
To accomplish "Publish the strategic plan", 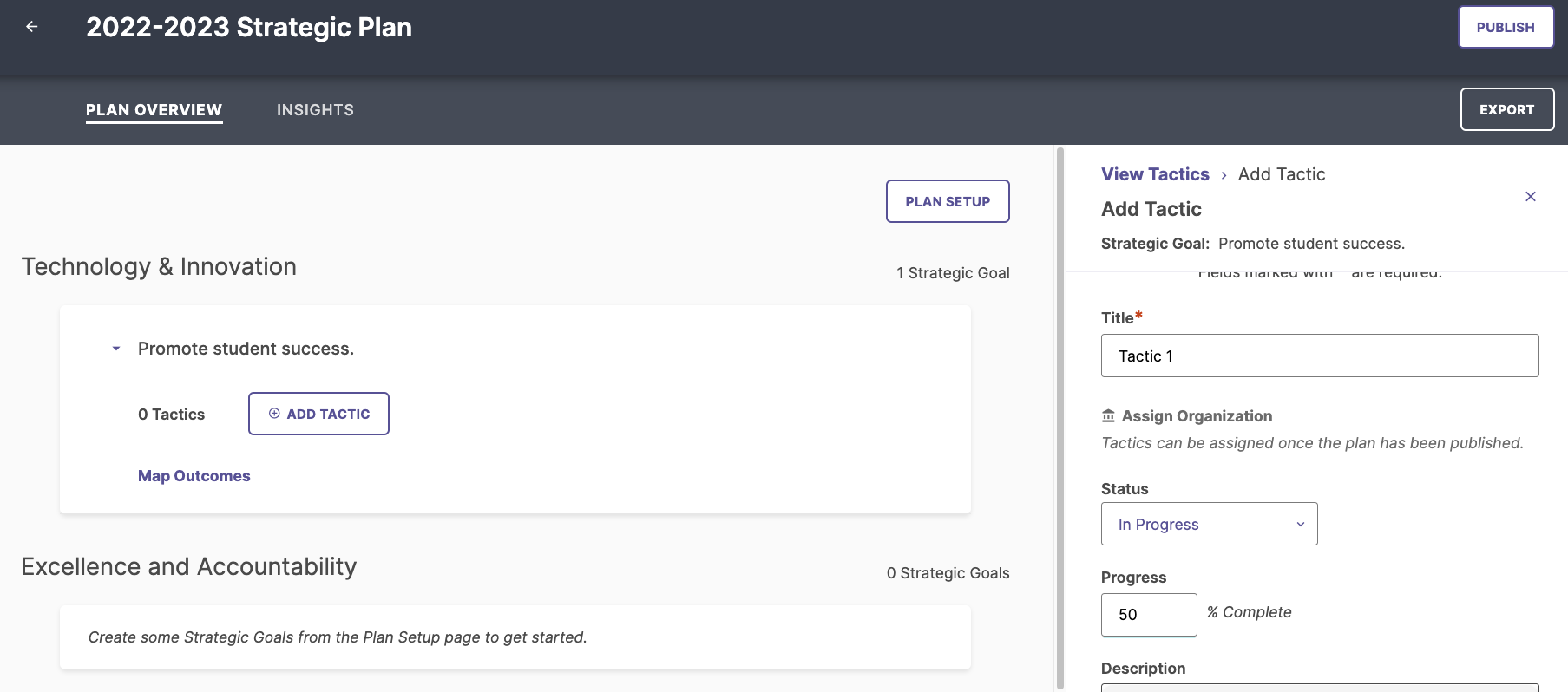I will [x=1506, y=27].
